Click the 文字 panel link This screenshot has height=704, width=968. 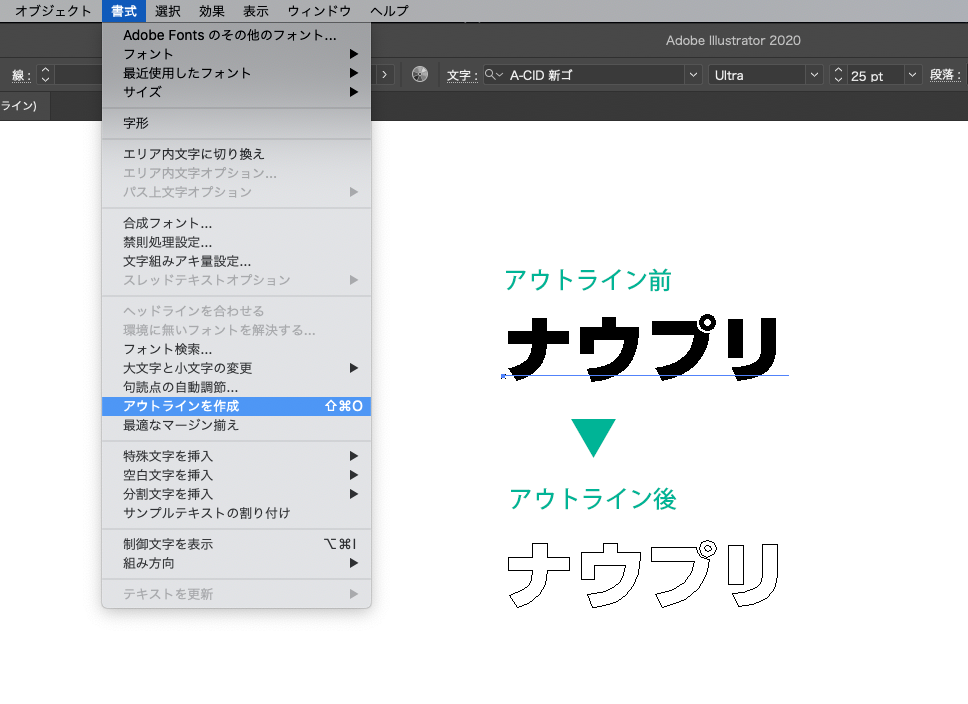(x=458, y=76)
